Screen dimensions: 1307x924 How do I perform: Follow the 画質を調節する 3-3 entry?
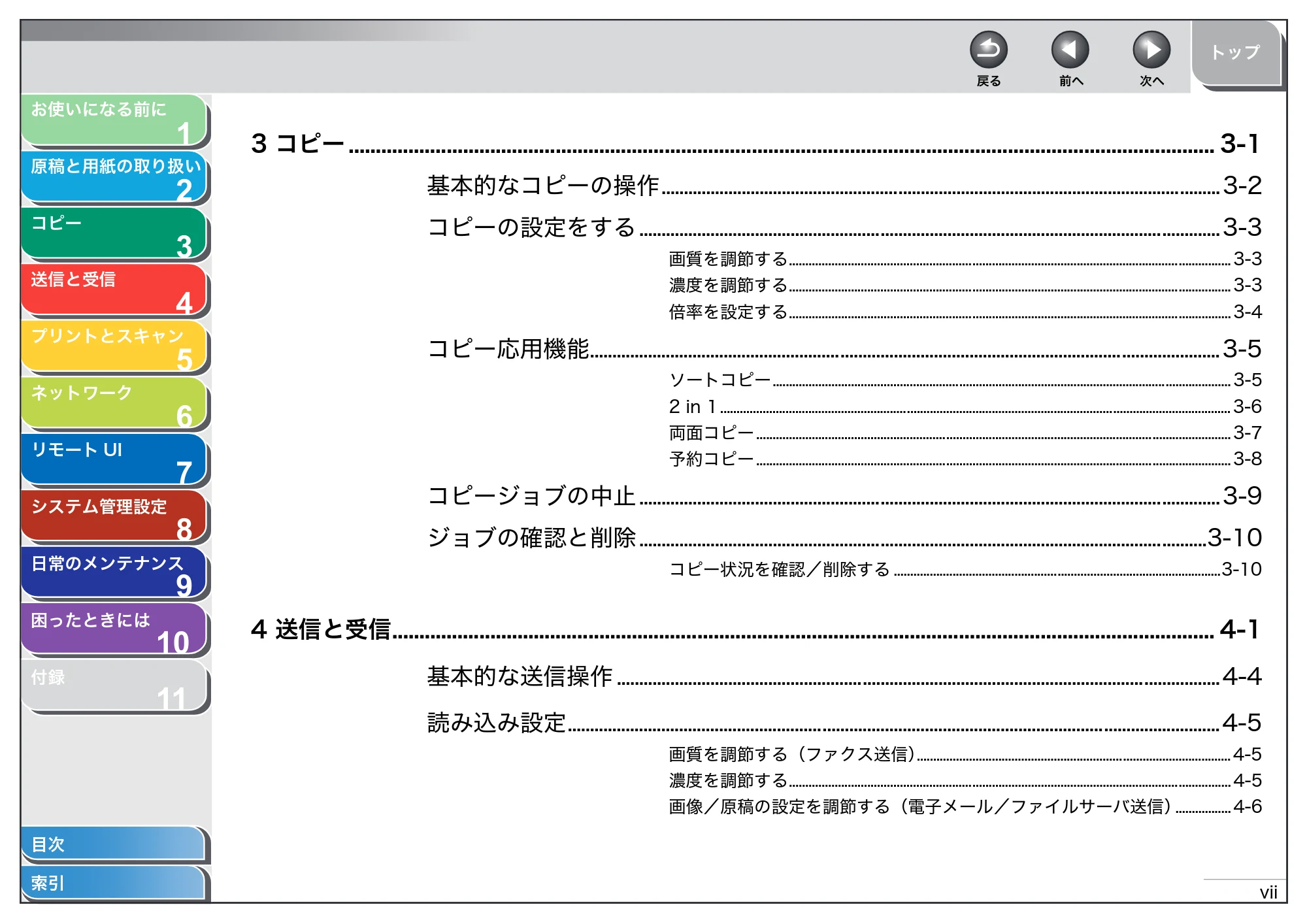coord(965,259)
